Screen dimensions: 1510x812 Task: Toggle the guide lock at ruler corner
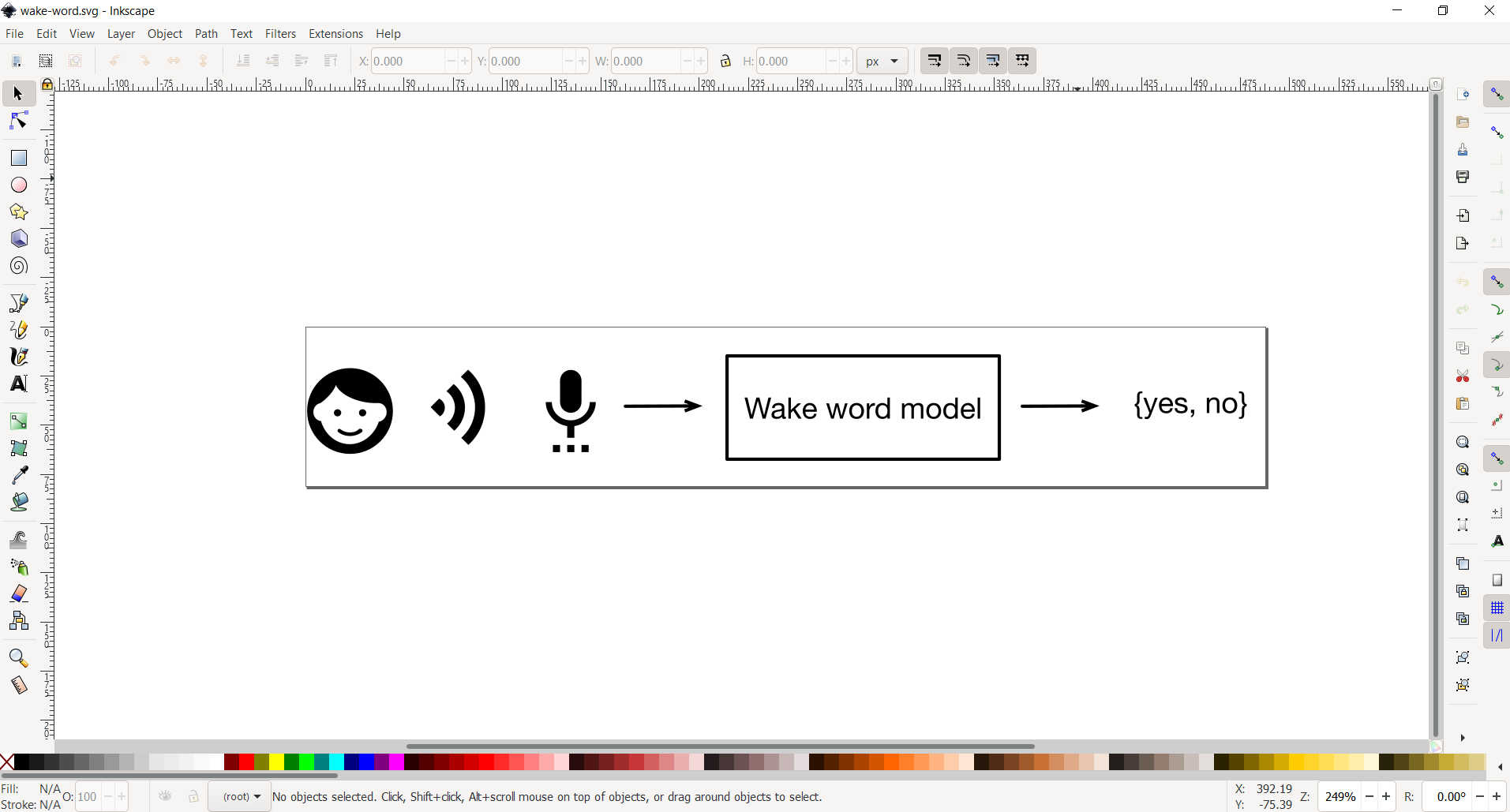47,84
